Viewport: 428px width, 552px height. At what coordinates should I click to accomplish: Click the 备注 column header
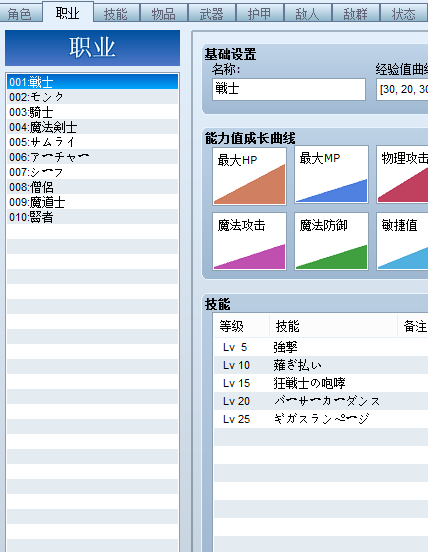click(413, 326)
